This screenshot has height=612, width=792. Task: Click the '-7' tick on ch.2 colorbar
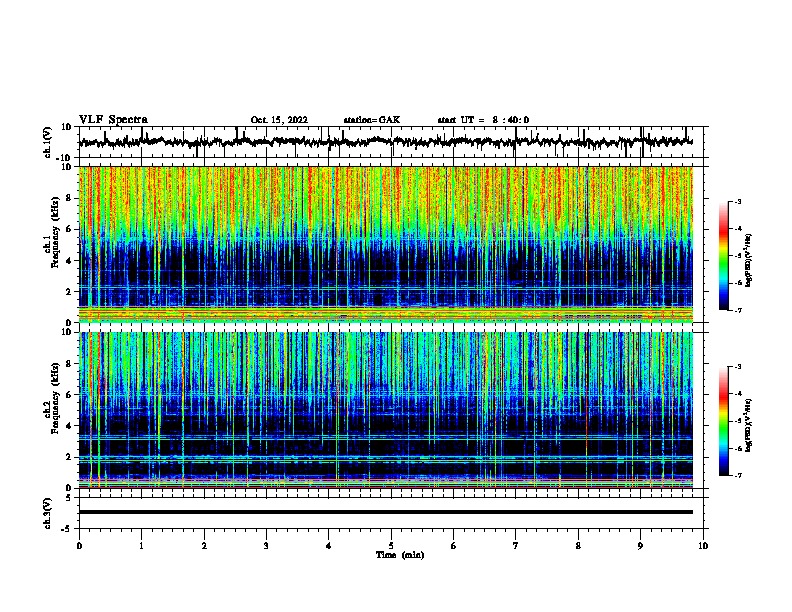click(738, 475)
